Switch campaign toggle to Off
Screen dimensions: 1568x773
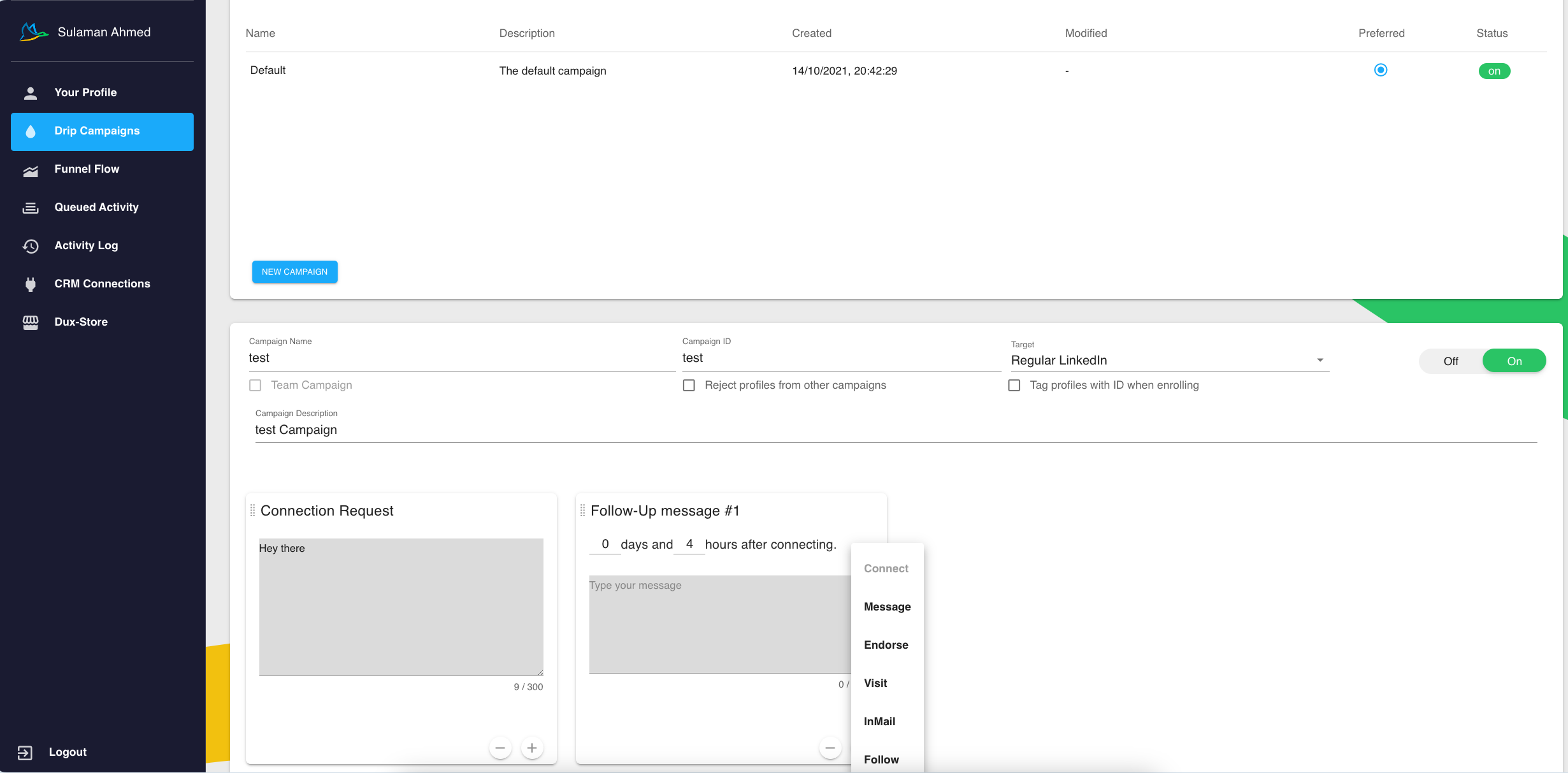point(1451,361)
